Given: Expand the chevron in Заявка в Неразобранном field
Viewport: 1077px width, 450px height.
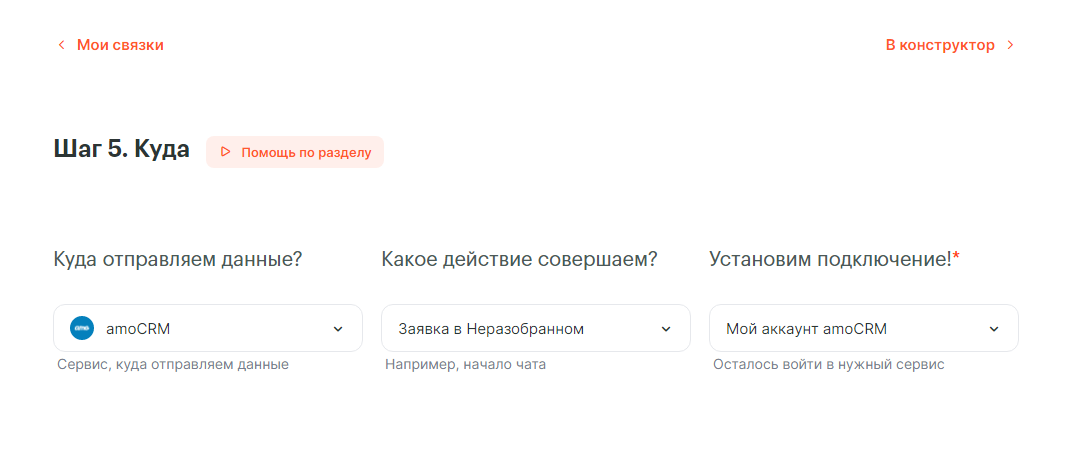Looking at the screenshot, I should click(x=666, y=329).
